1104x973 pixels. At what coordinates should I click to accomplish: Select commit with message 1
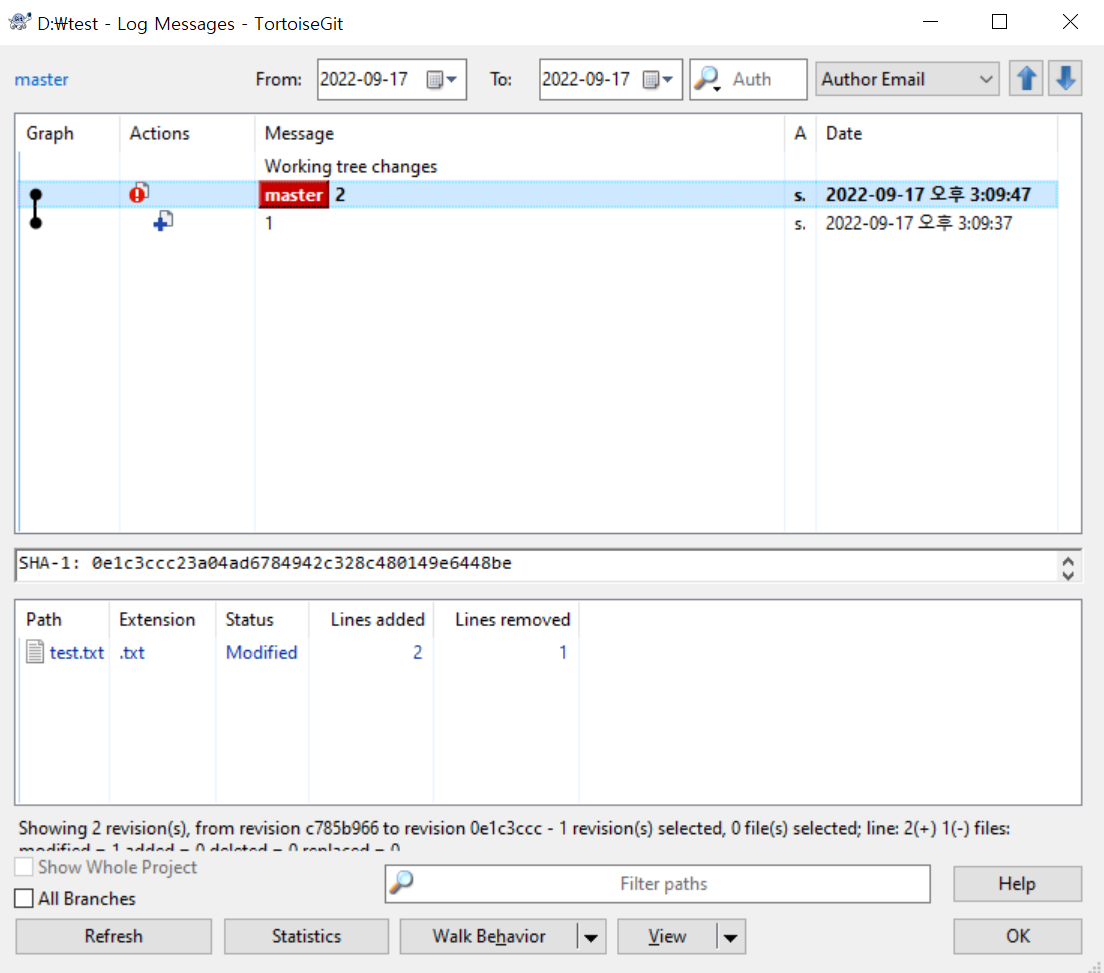click(x=537, y=223)
